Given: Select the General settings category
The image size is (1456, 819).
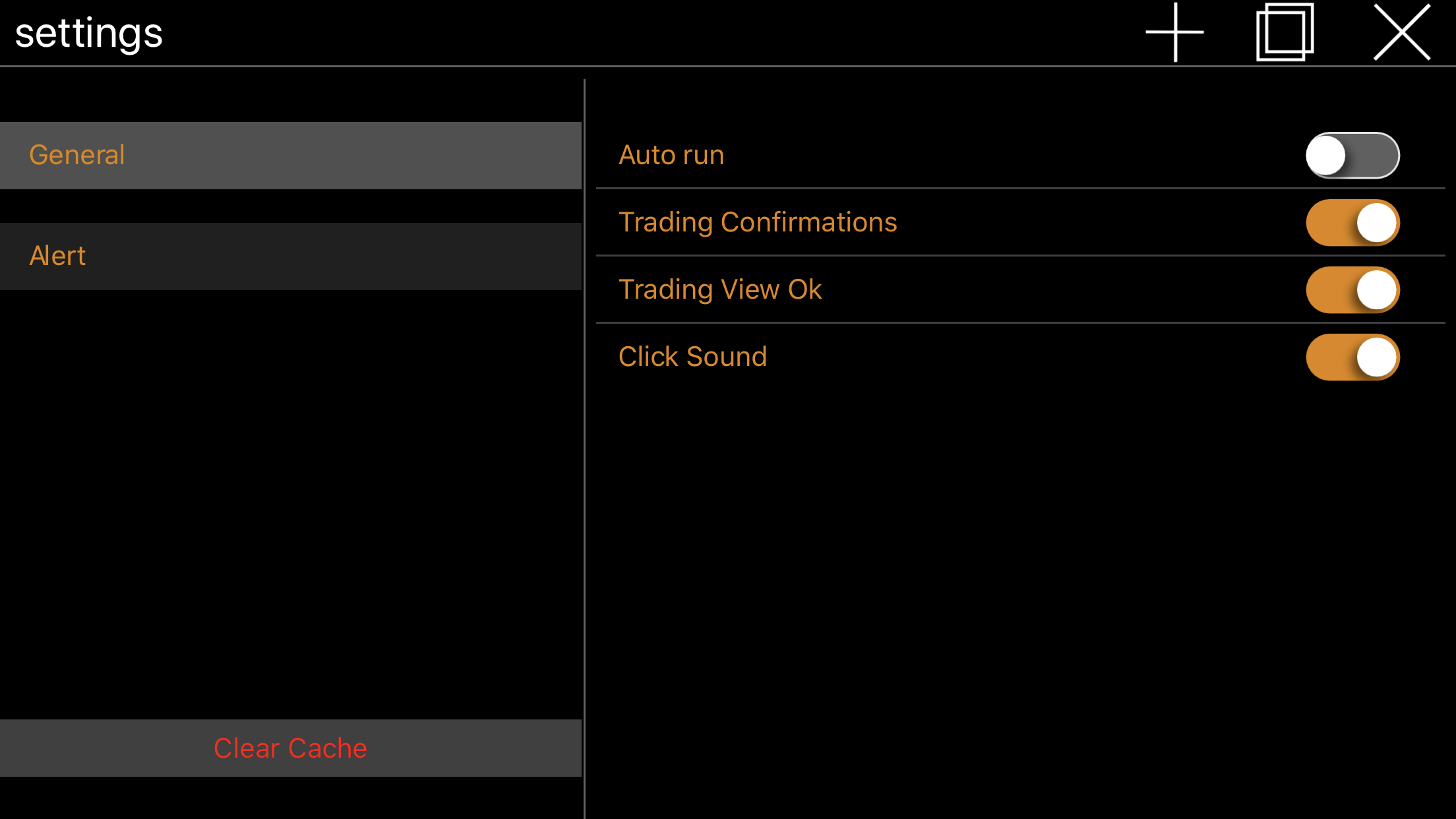Looking at the screenshot, I should (x=290, y=156).
